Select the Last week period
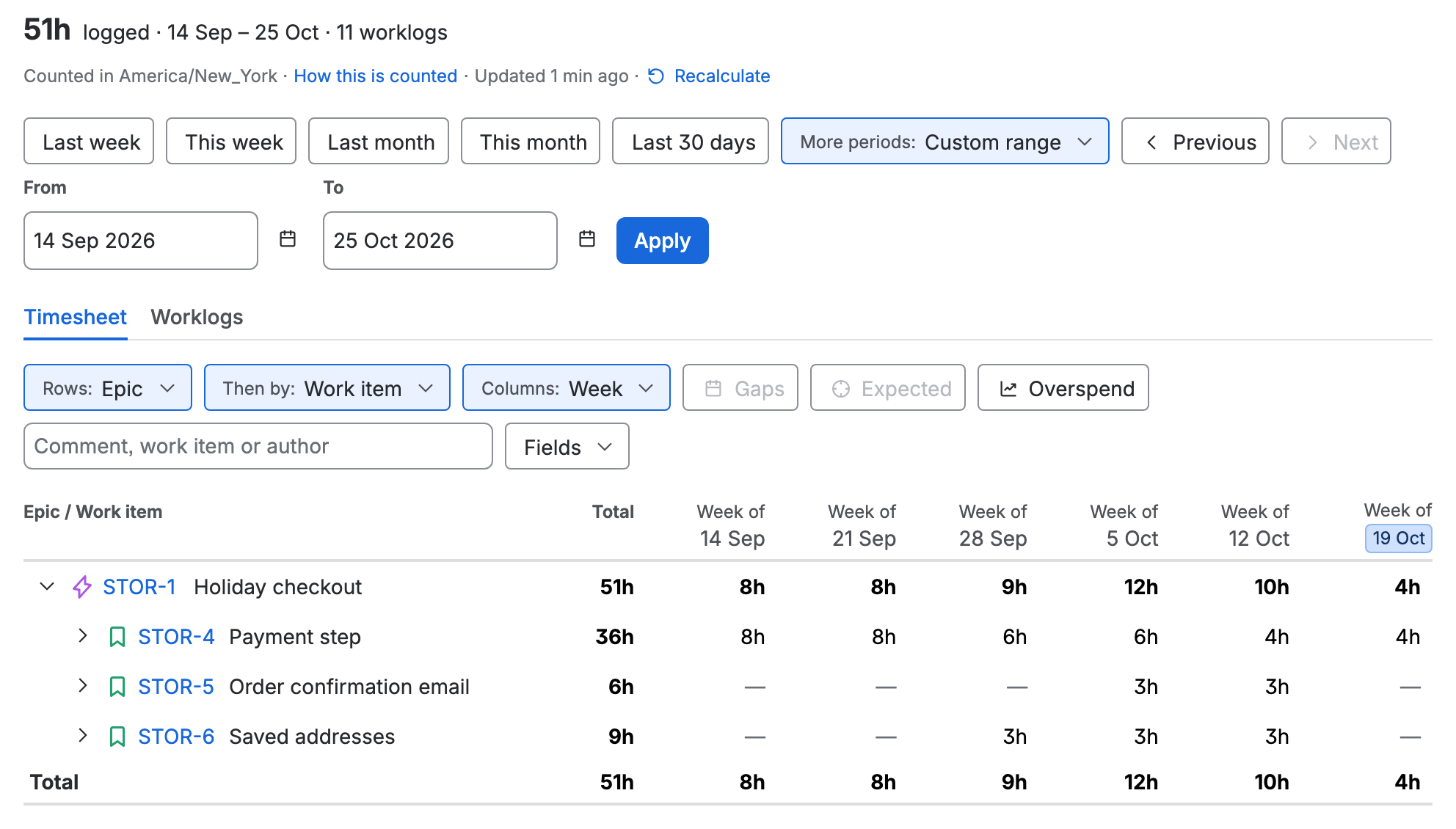 click(89, 142)
